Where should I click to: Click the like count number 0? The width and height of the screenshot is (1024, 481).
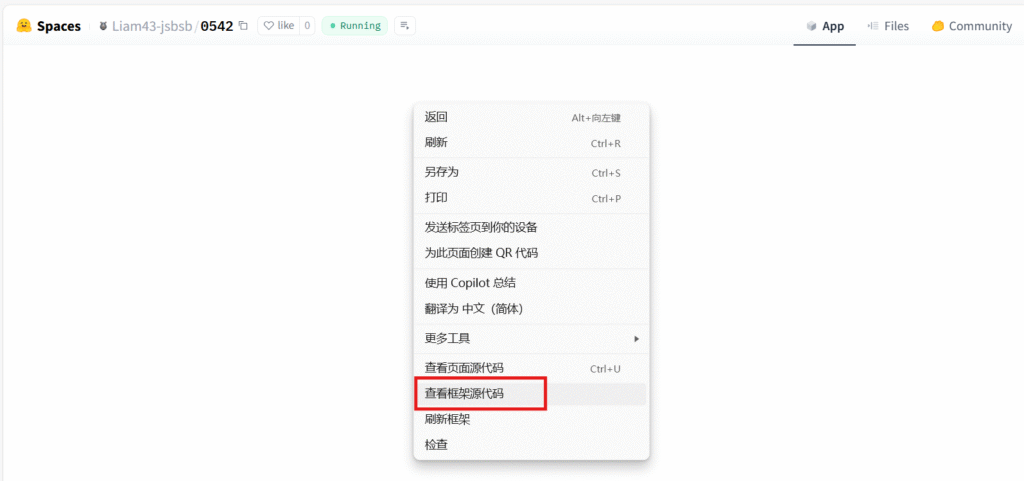pyautogui.click(x=306, y=26)
